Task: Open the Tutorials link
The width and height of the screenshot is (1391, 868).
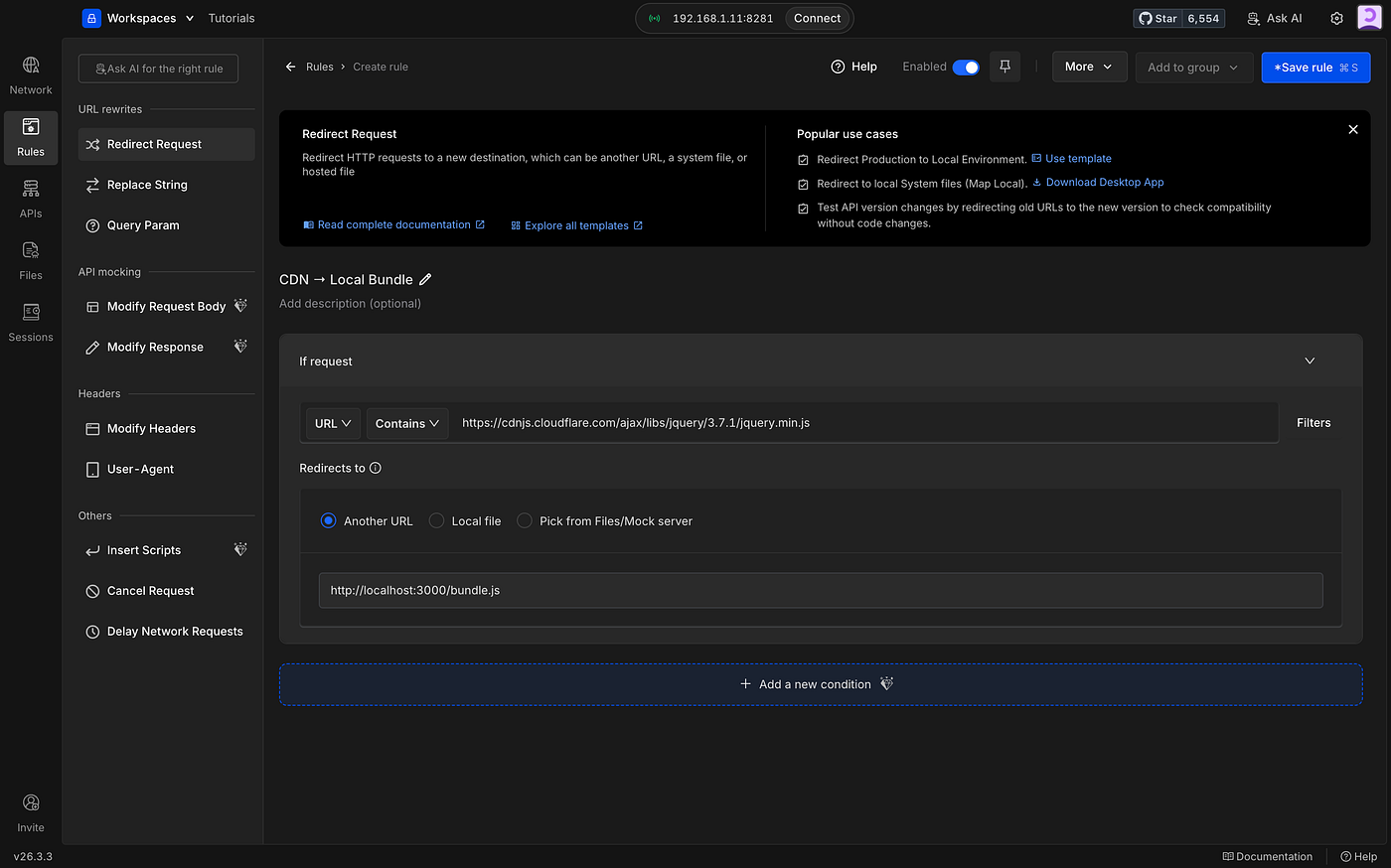Action: pyautogui.click(x=232, y=18)
